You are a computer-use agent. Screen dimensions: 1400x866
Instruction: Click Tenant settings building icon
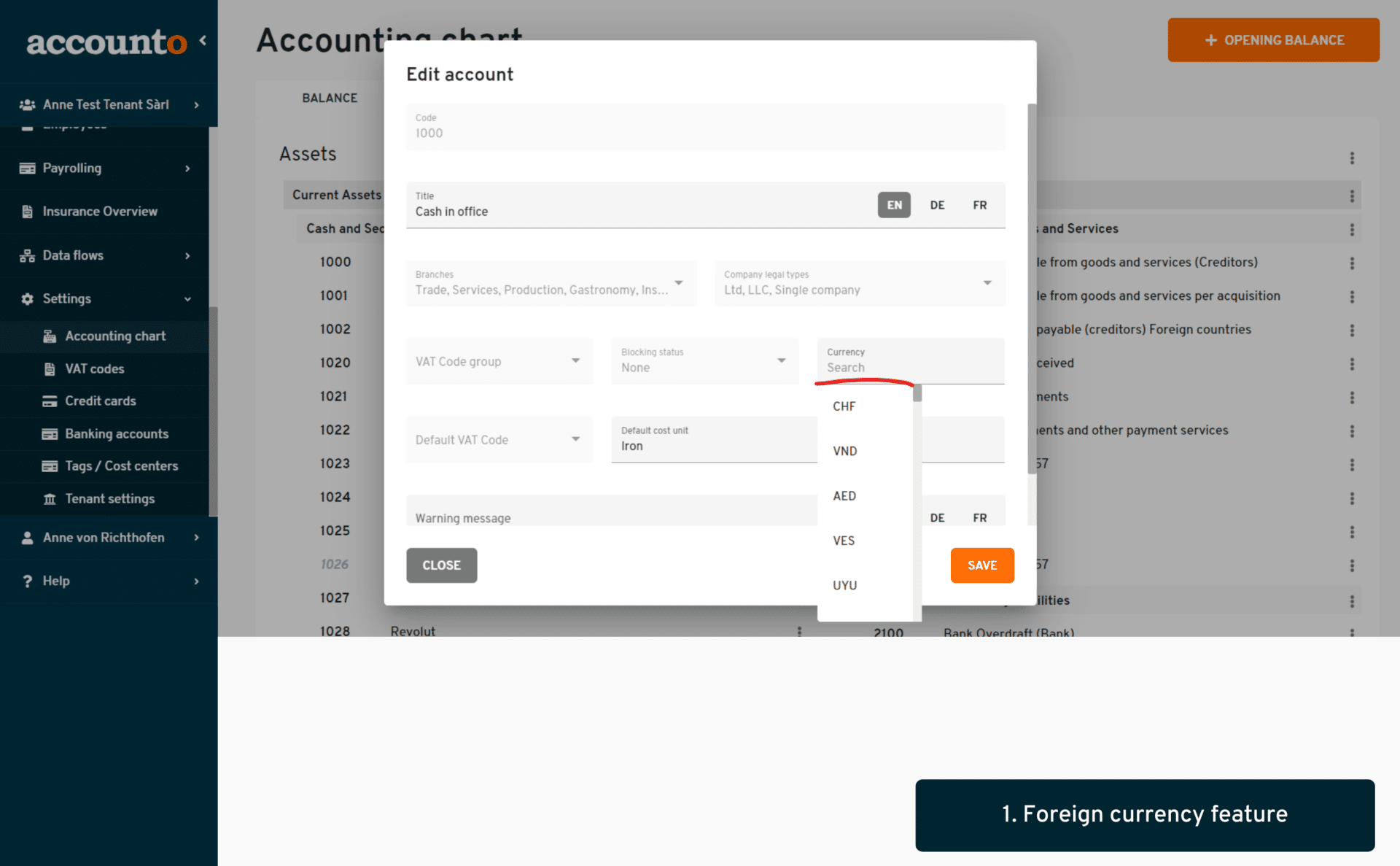(x=50, y=499)
